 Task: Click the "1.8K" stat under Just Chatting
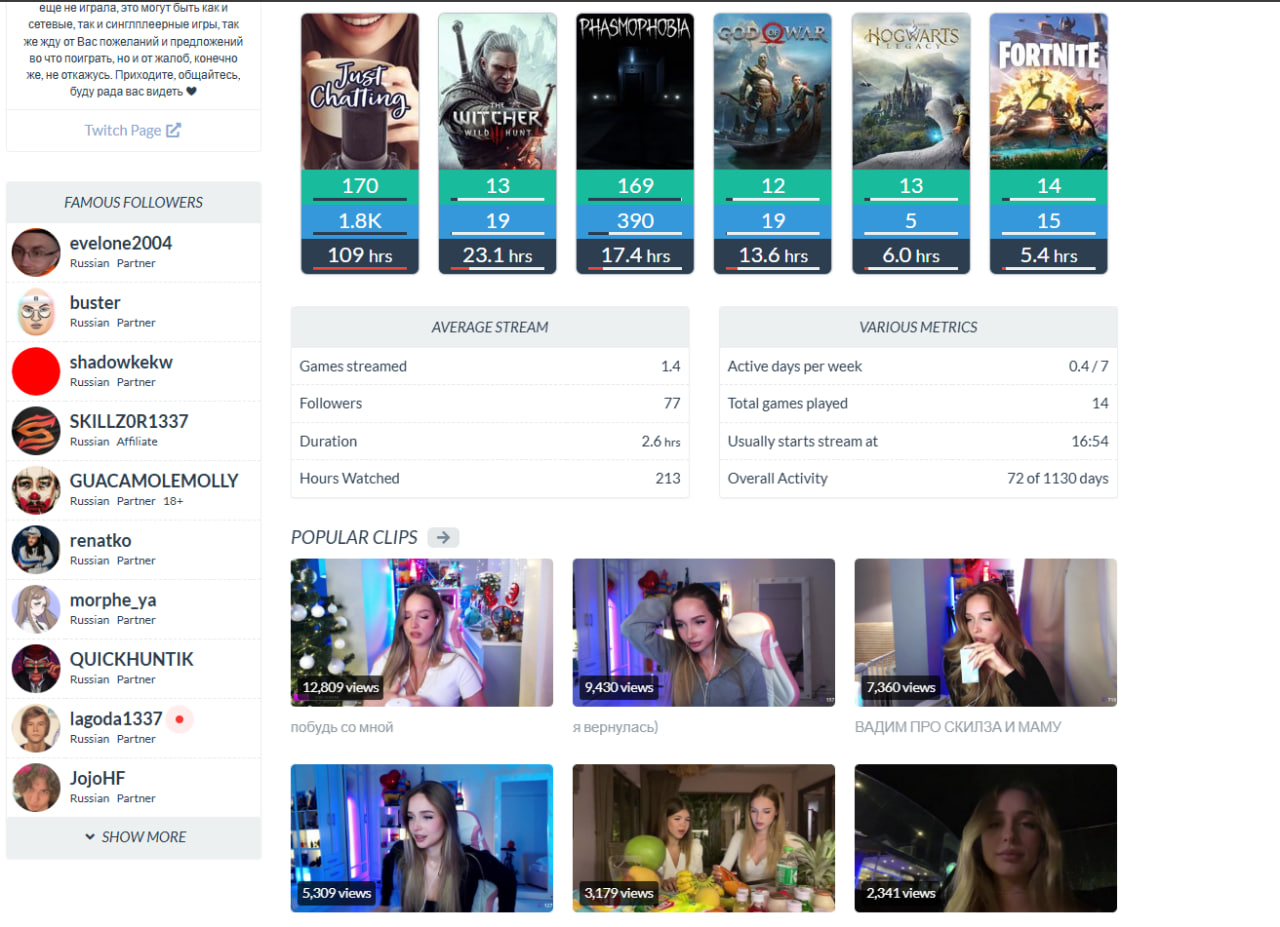coord(360,221)
